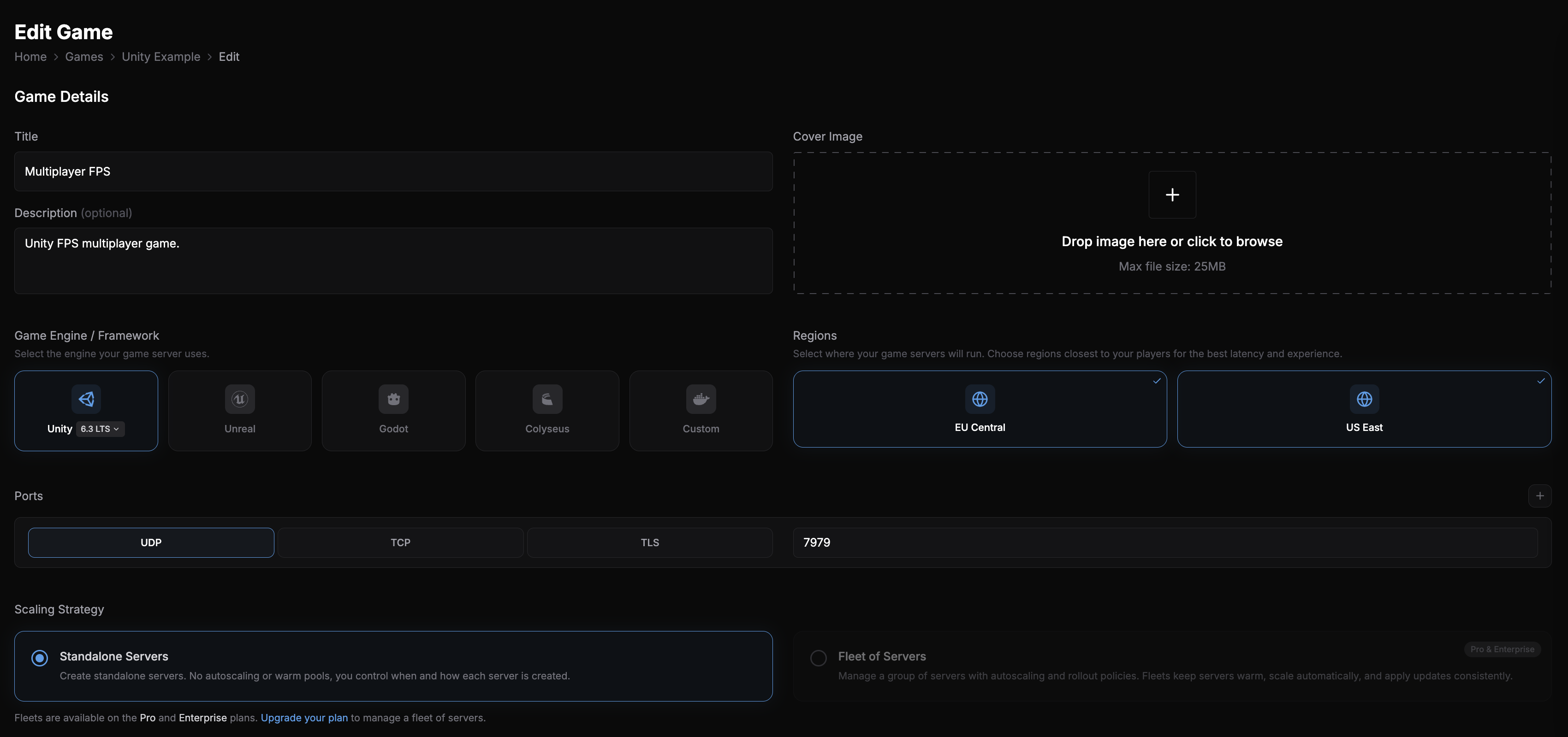Add a new port with plus icon
Viewport: 1568px width, 737px height.
coord(1539,496)
